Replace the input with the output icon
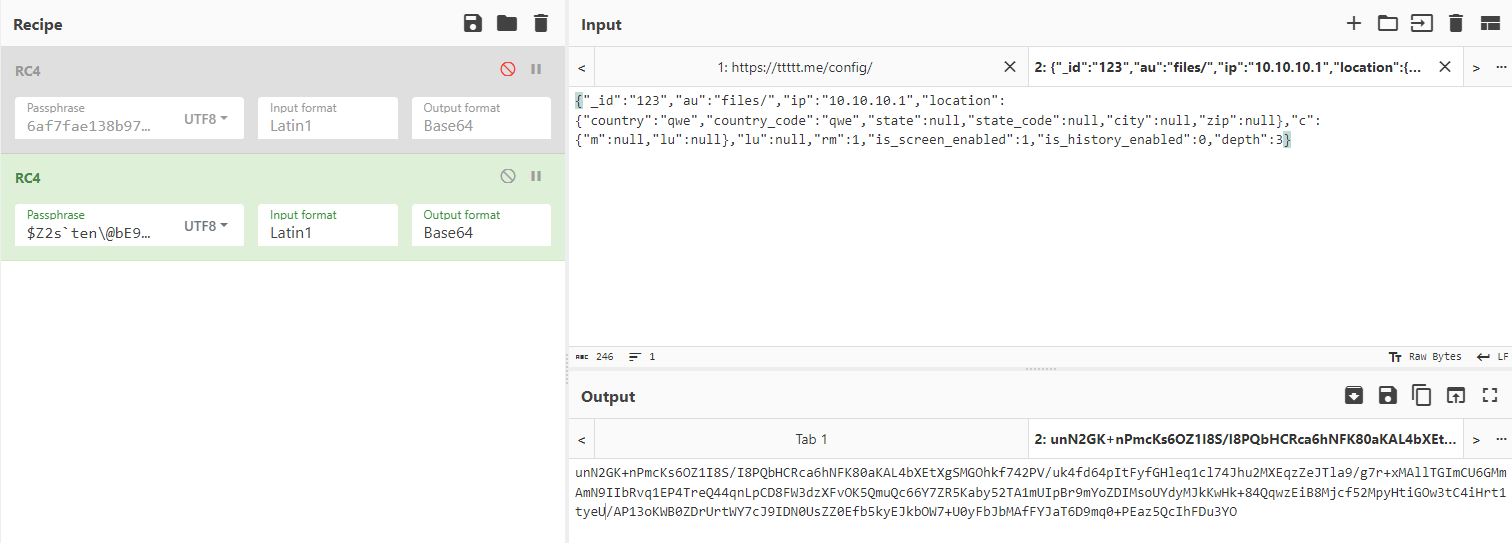 point(1456,396)
